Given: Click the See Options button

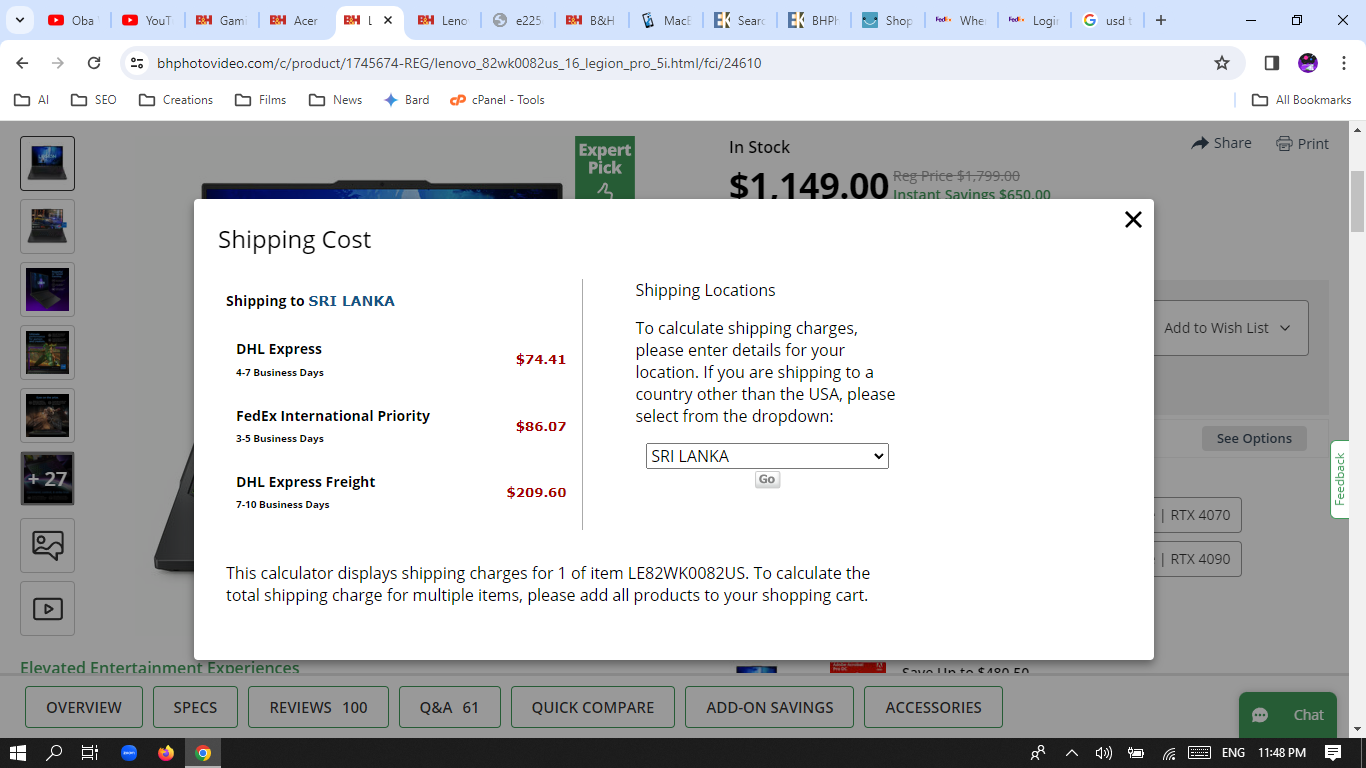Looking at the screenshot, I should [x=1254, y=438].
